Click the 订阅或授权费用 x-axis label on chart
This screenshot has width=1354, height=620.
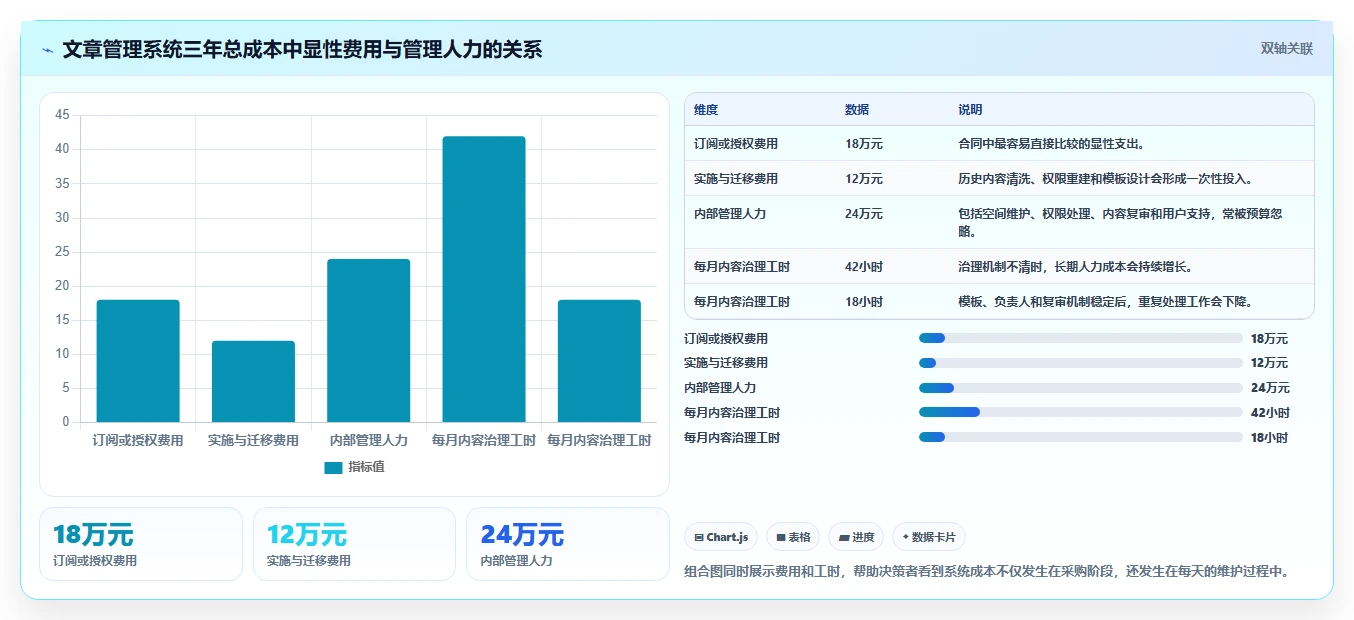click(138, 440)
